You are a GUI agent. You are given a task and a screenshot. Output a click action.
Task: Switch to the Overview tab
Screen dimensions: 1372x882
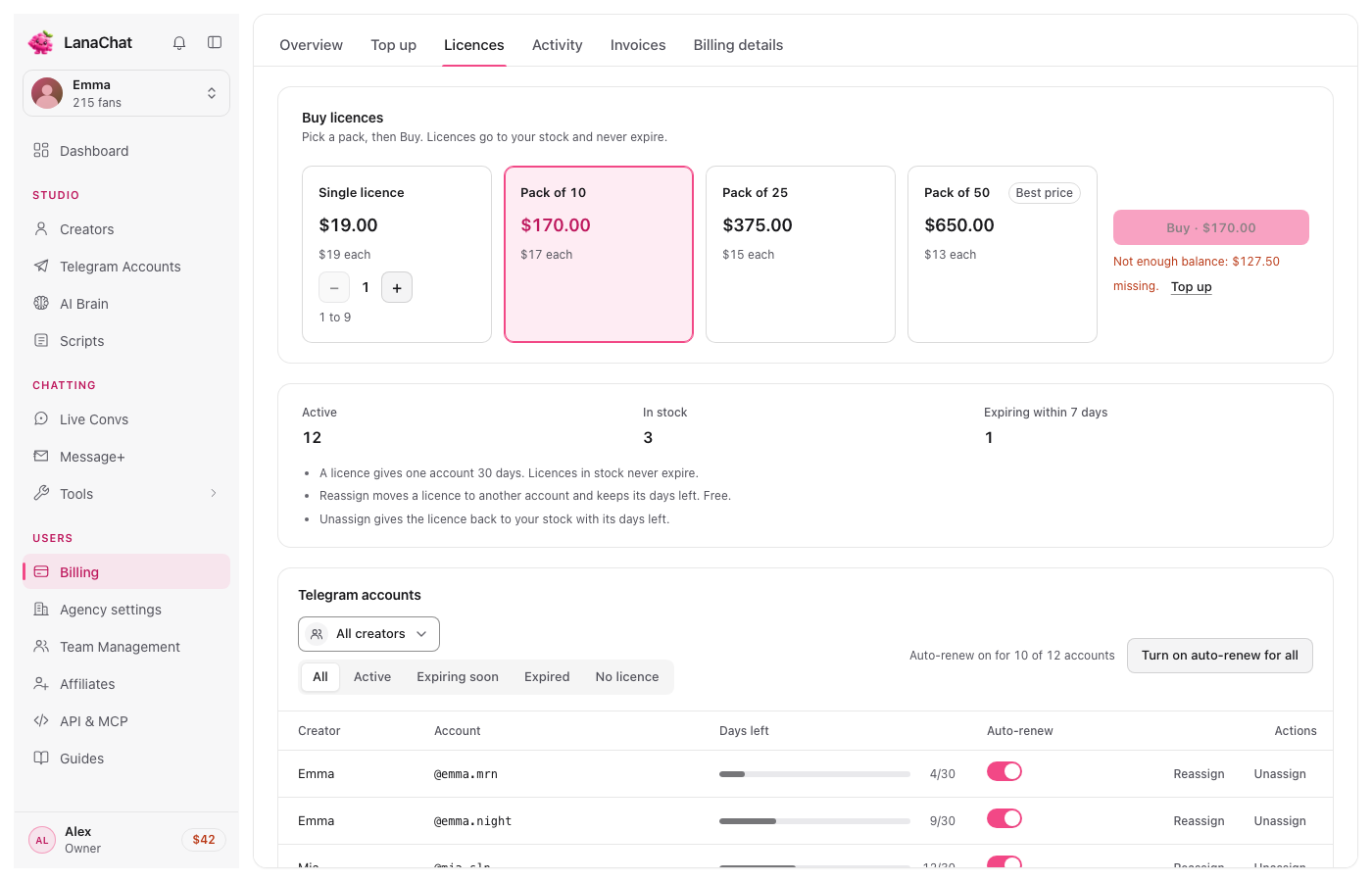(x=311, y=45)
